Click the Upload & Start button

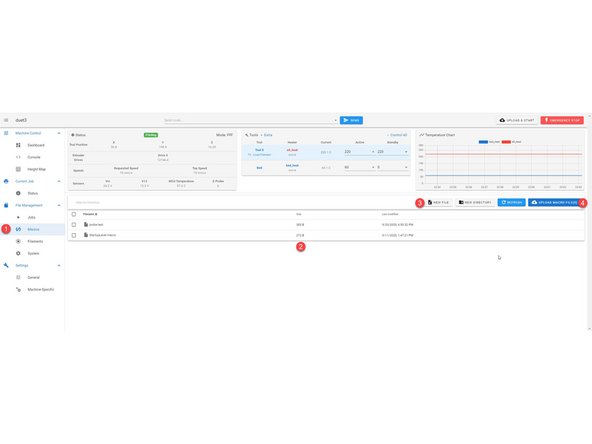517,120
